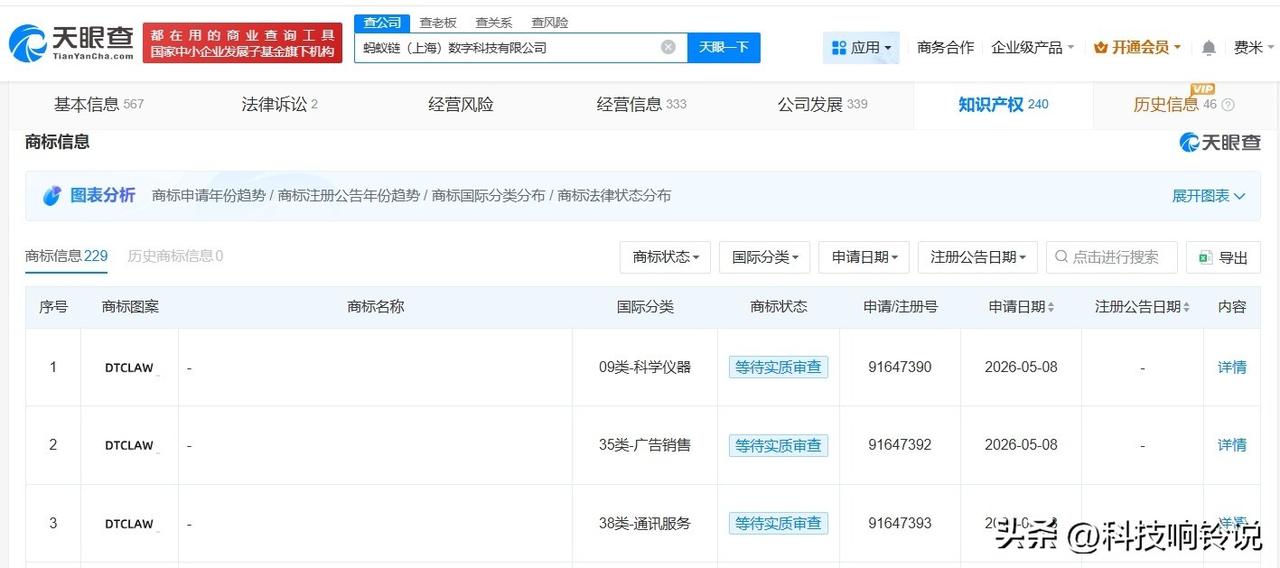Switch to 查风险 search tab

[550, 22]
